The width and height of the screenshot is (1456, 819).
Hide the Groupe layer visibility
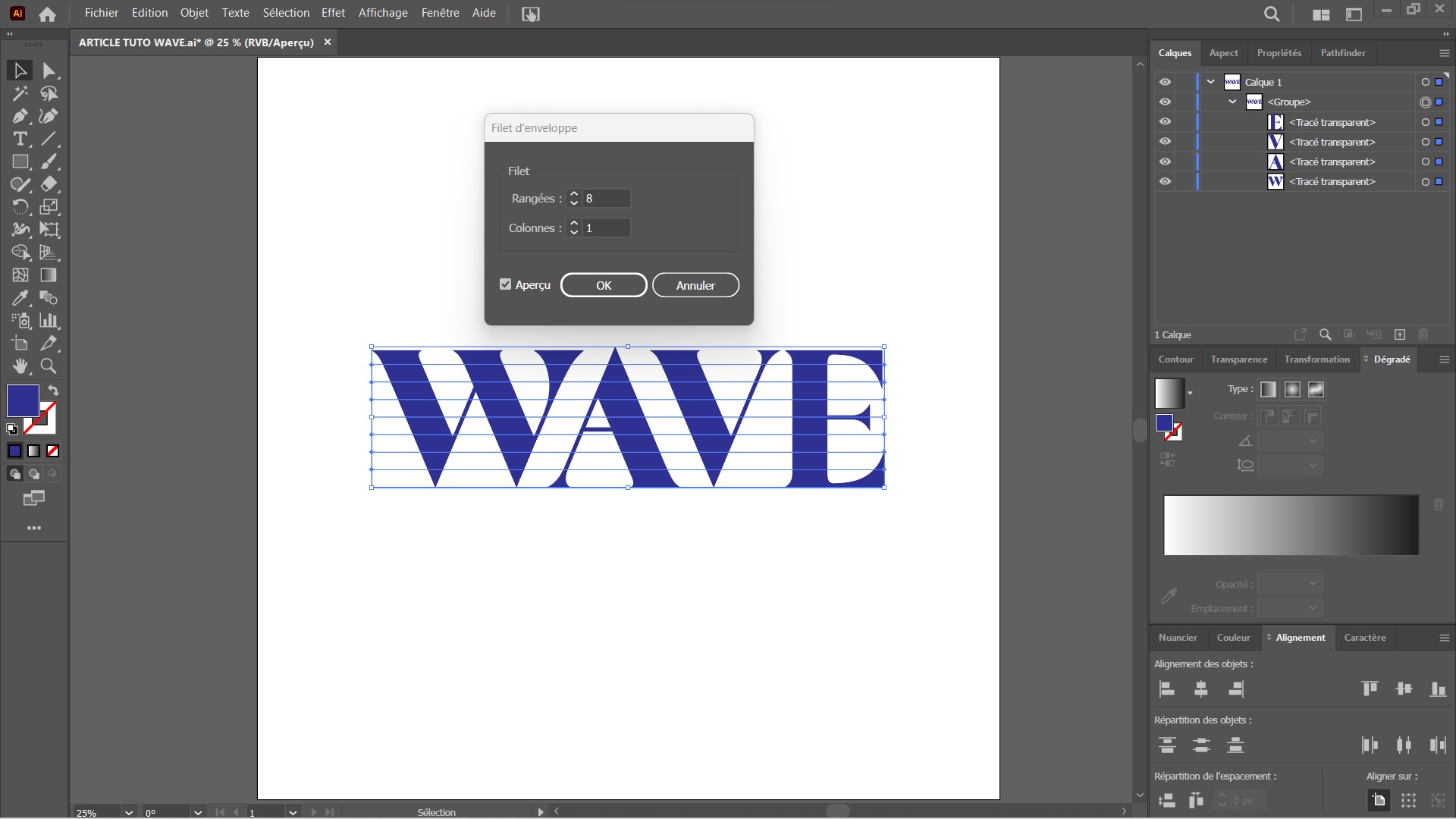1166,101
